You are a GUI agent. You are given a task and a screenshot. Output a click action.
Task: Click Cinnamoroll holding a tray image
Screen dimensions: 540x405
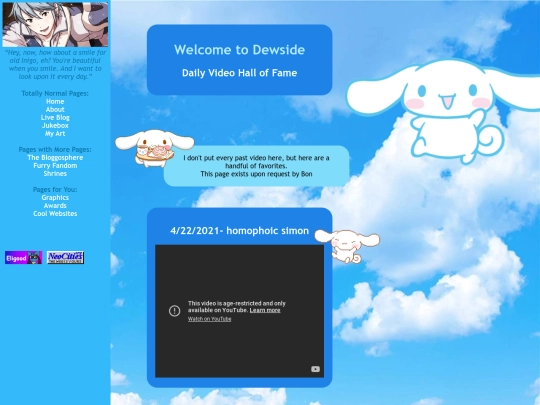pos(155,148)
